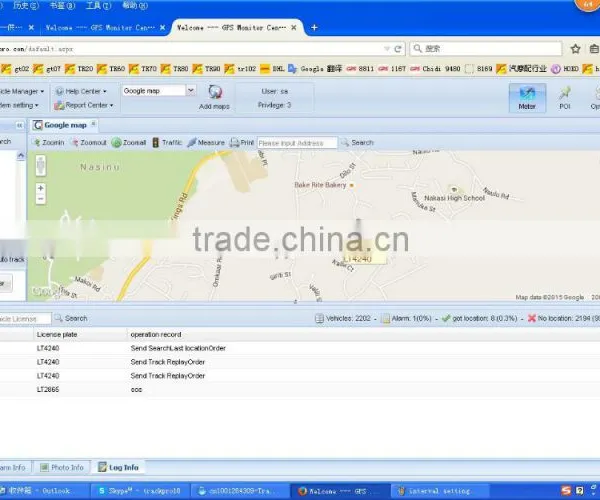
Task: Bookmark this page with star icon
Action: 575,49
